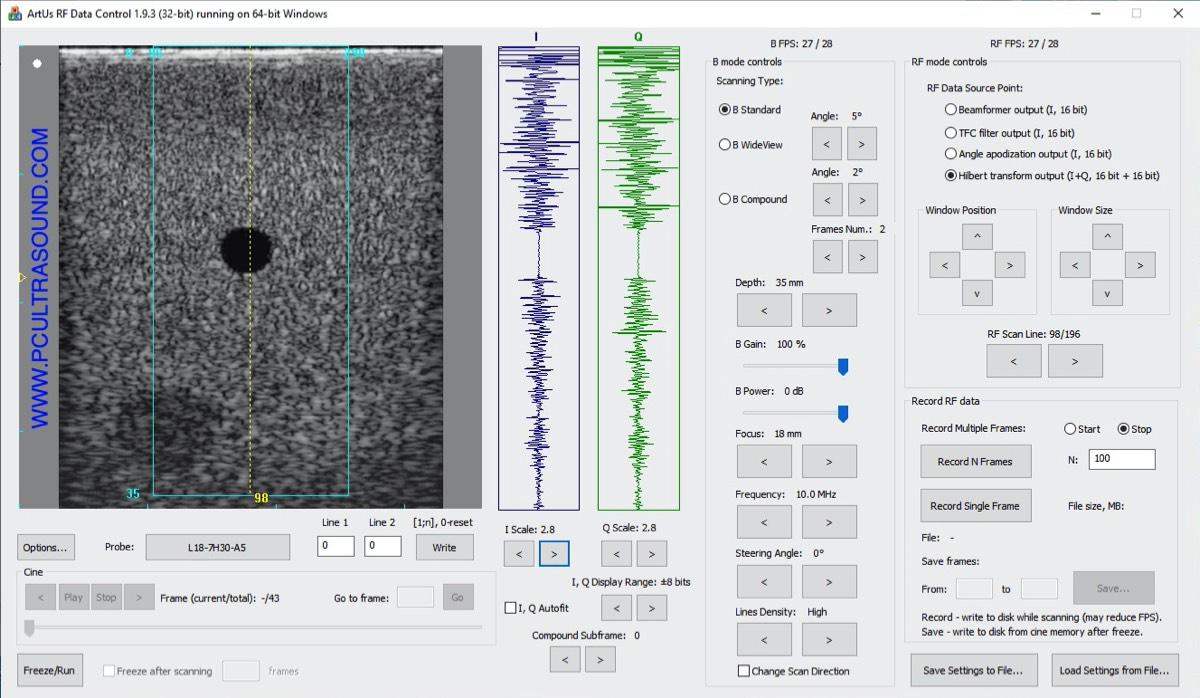This screenshot has width=1200, height=698.
Task: Select the Start recording radio button
Action: tap(1070, 429)
